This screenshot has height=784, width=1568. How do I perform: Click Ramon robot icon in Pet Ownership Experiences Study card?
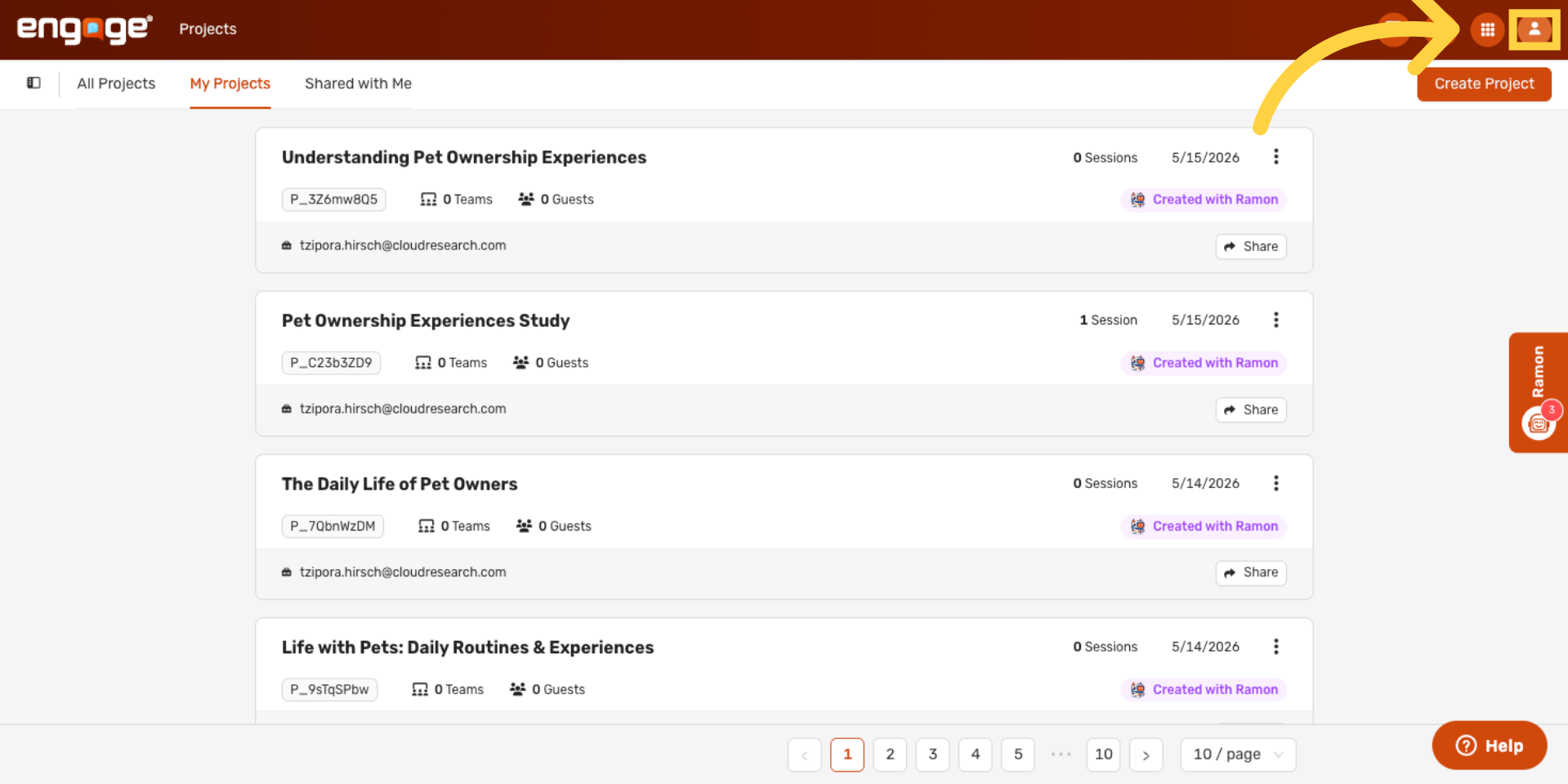(x=1137, y=363)
